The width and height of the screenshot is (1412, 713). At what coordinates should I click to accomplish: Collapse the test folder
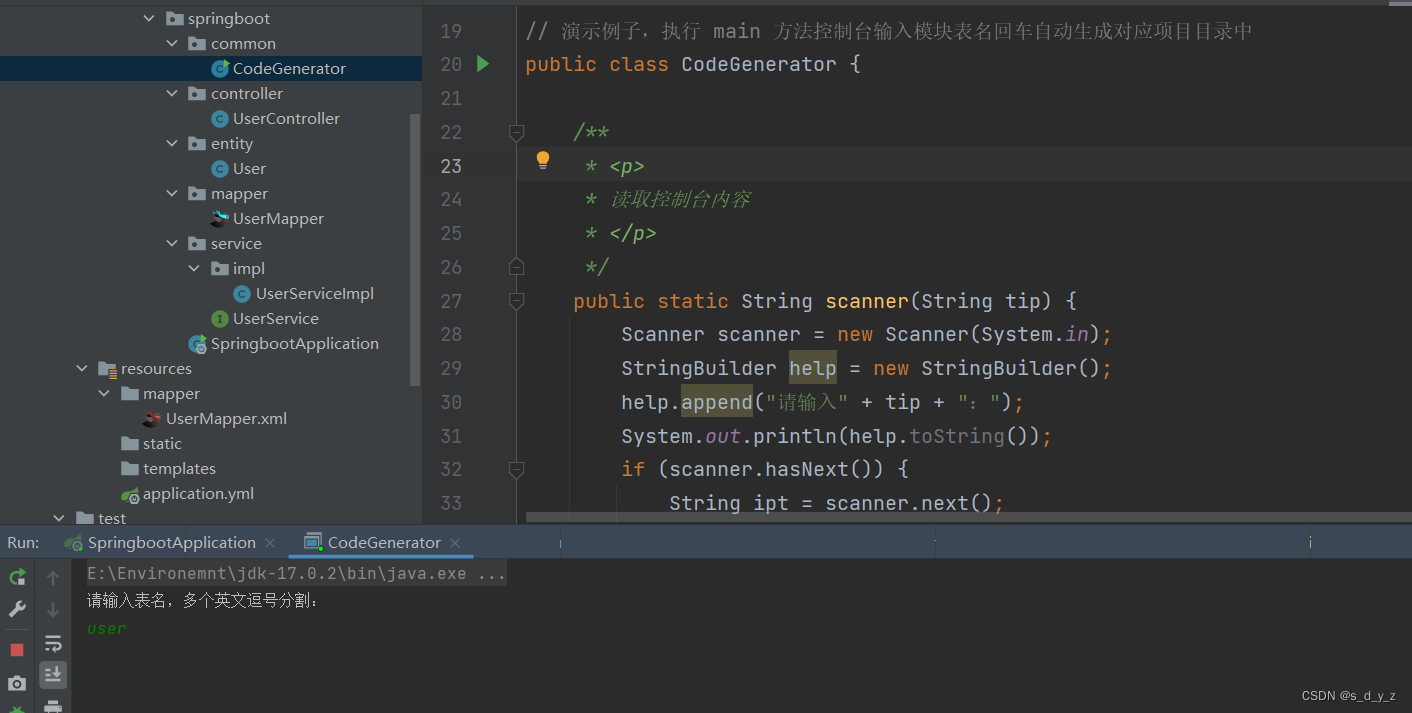[59, 518]
